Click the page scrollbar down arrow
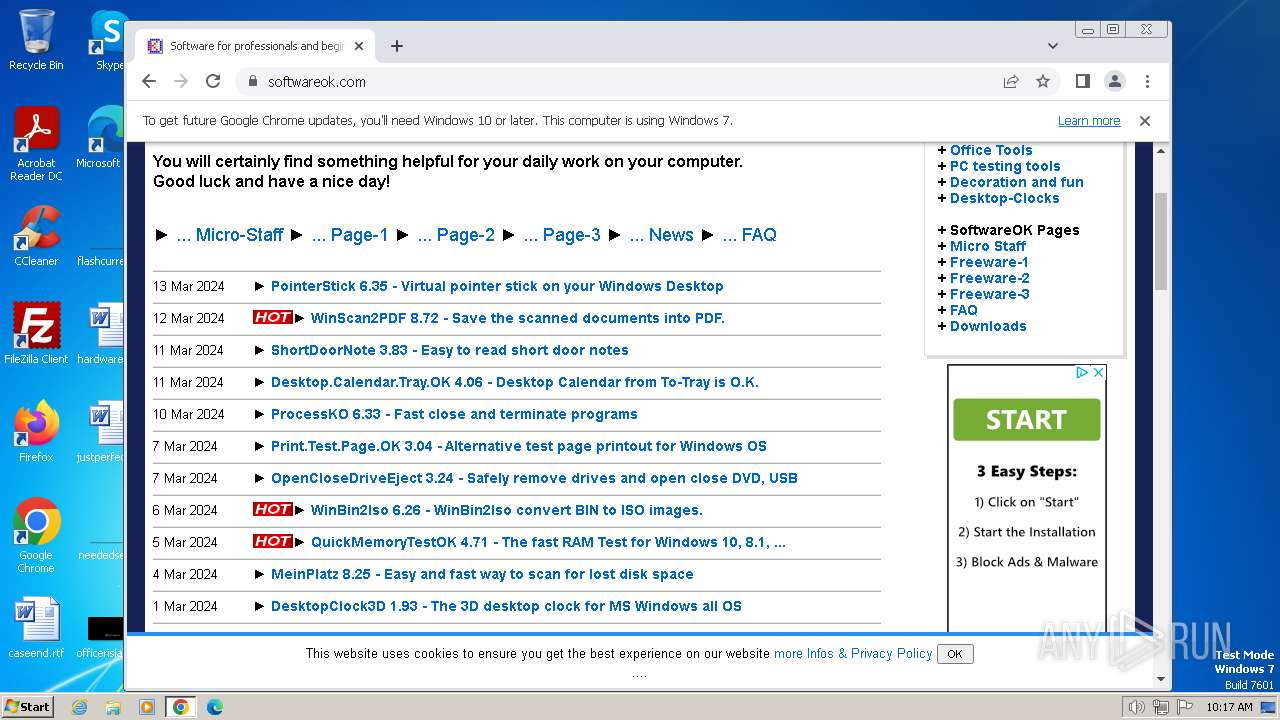1280x720 pixels. click(1161, 679)
